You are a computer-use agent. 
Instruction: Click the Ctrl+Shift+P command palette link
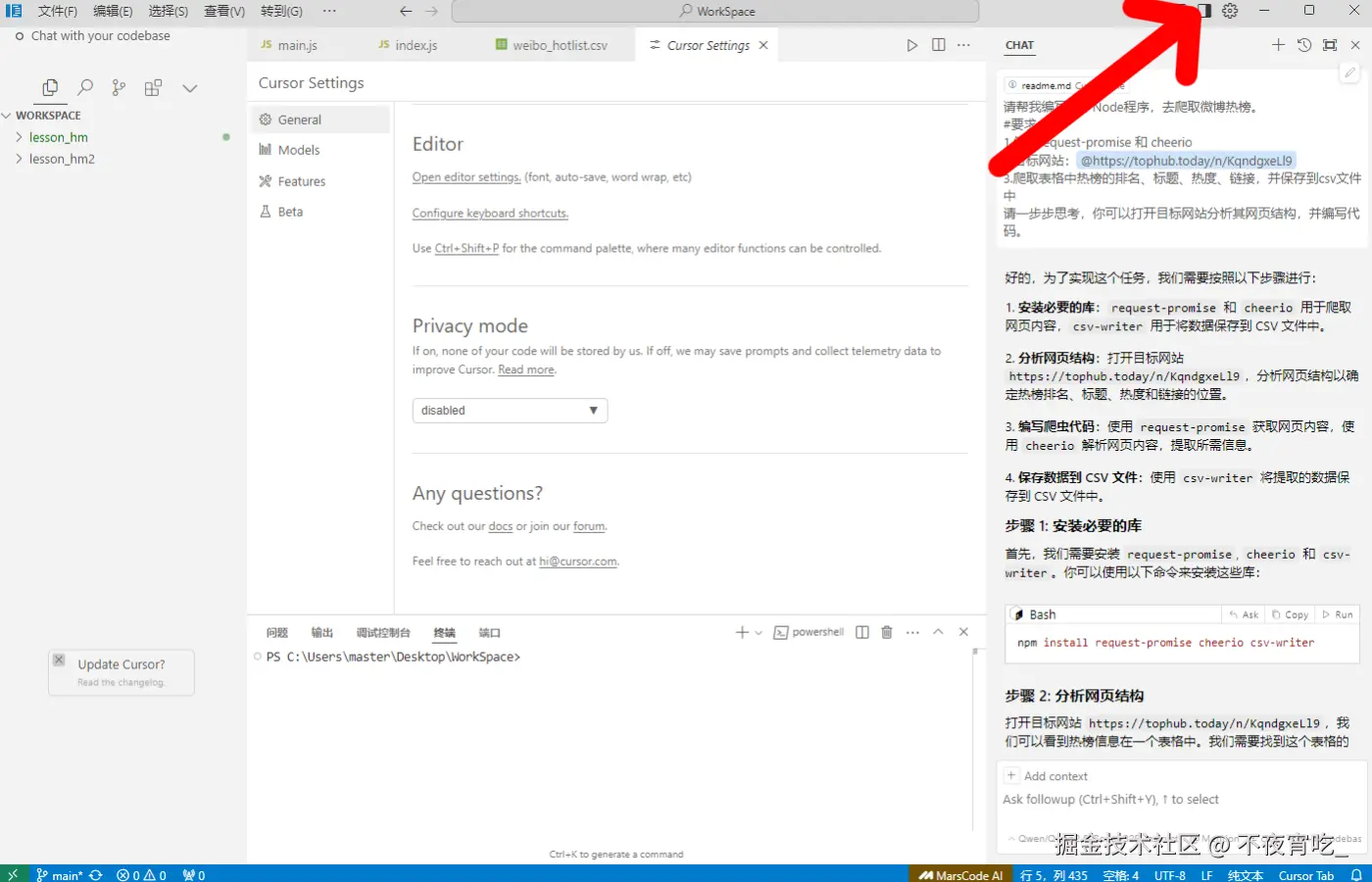click(466, 249)
